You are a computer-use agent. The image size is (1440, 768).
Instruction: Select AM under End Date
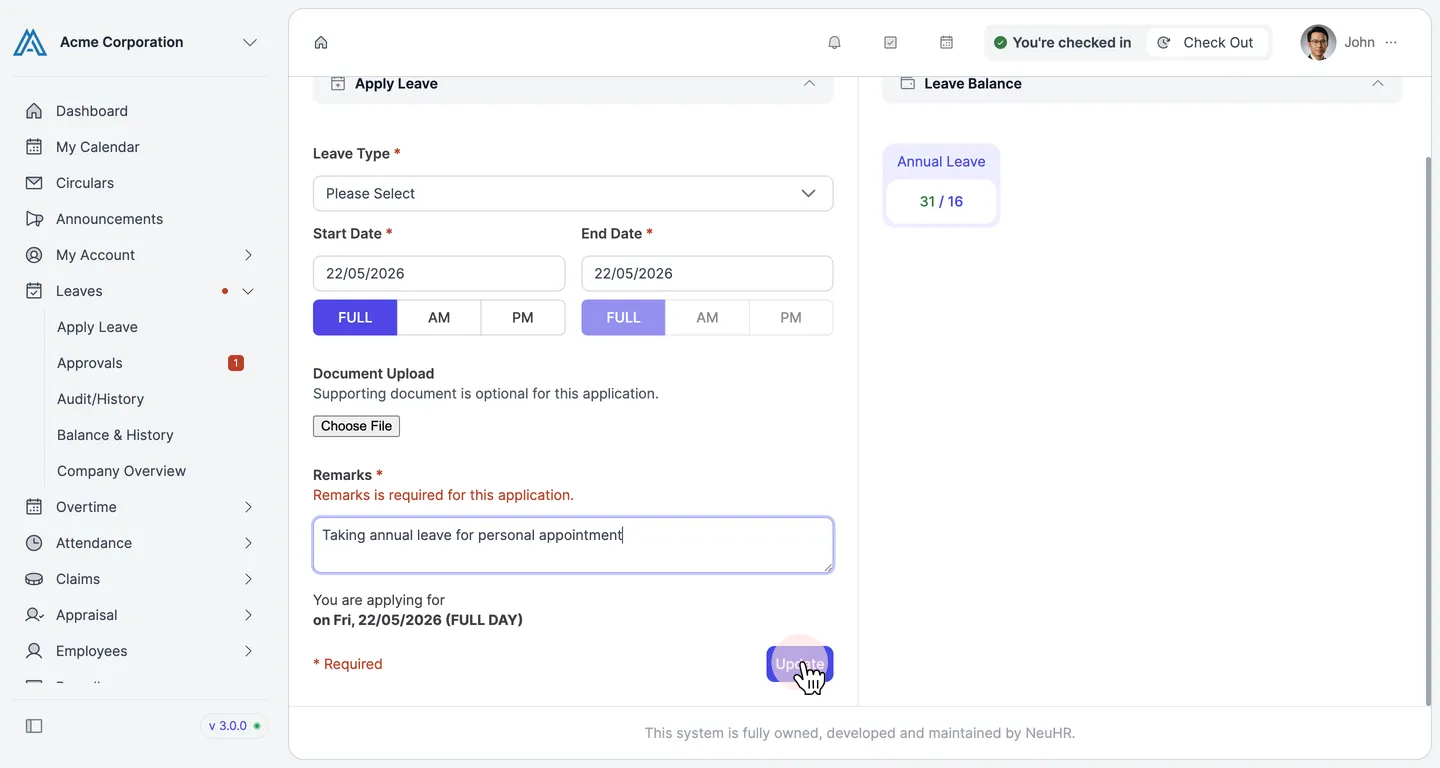coord(707,318)
